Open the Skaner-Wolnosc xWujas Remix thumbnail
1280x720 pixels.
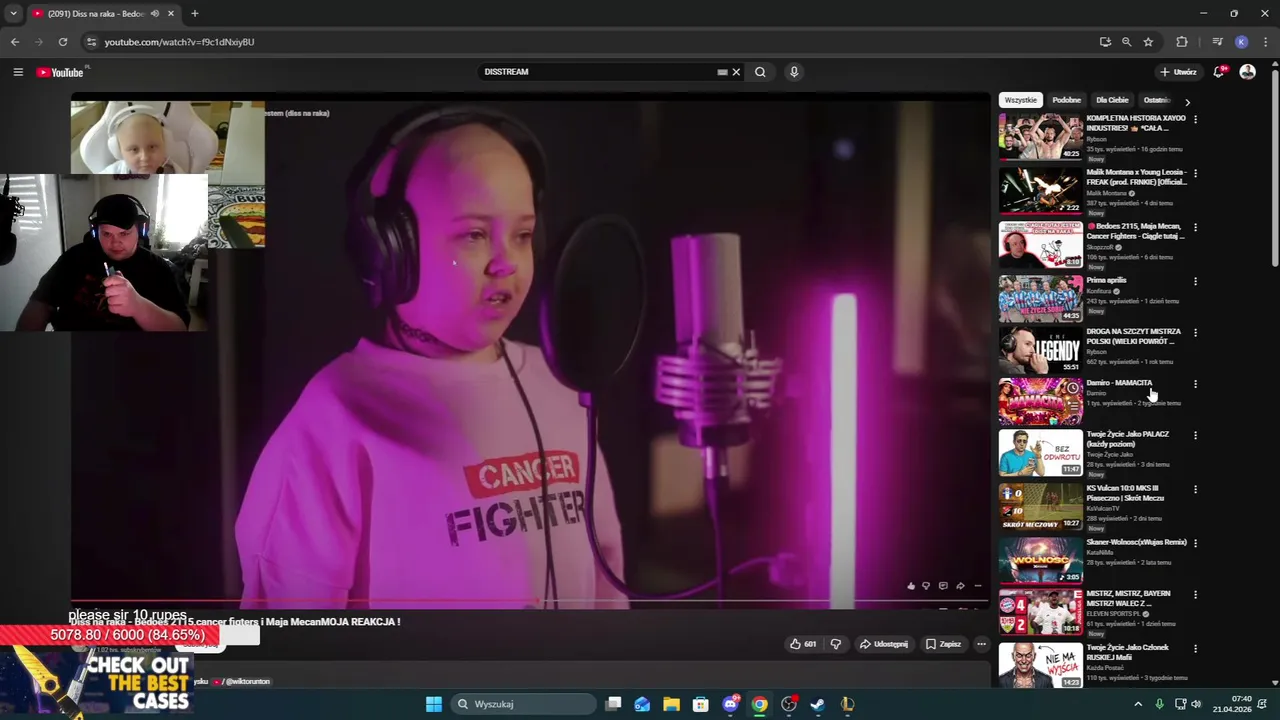coord(1040,560)
